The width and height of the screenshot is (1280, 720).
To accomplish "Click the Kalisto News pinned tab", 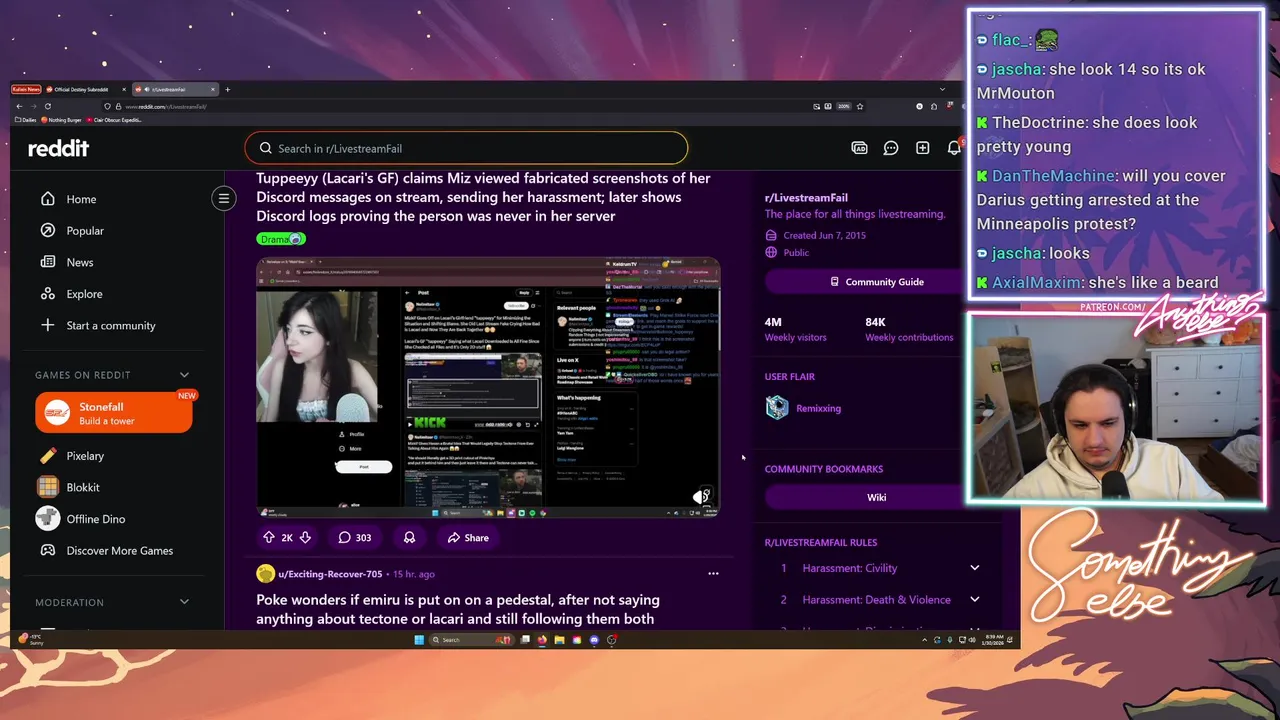I will click(26, 89).
